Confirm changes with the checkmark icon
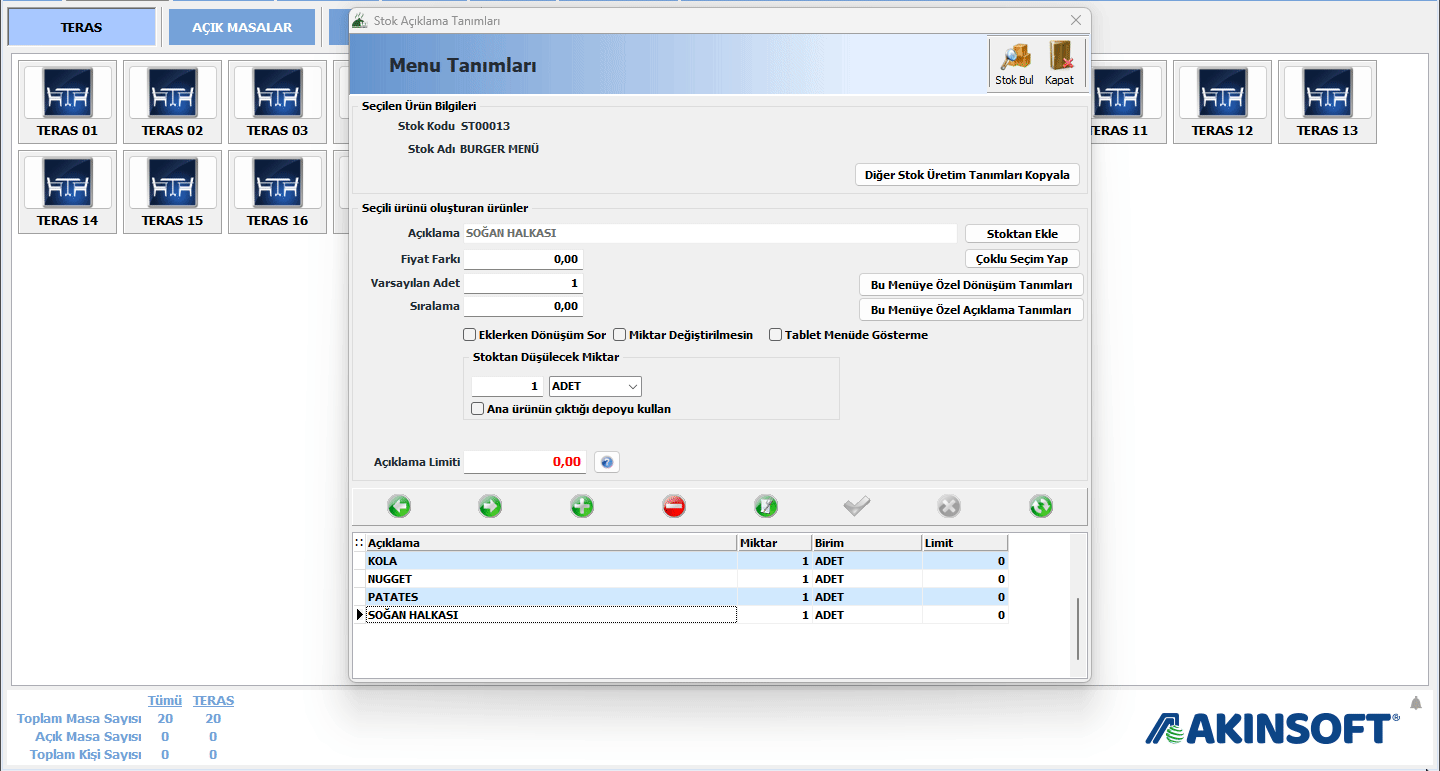 click(x=857, y=507)
